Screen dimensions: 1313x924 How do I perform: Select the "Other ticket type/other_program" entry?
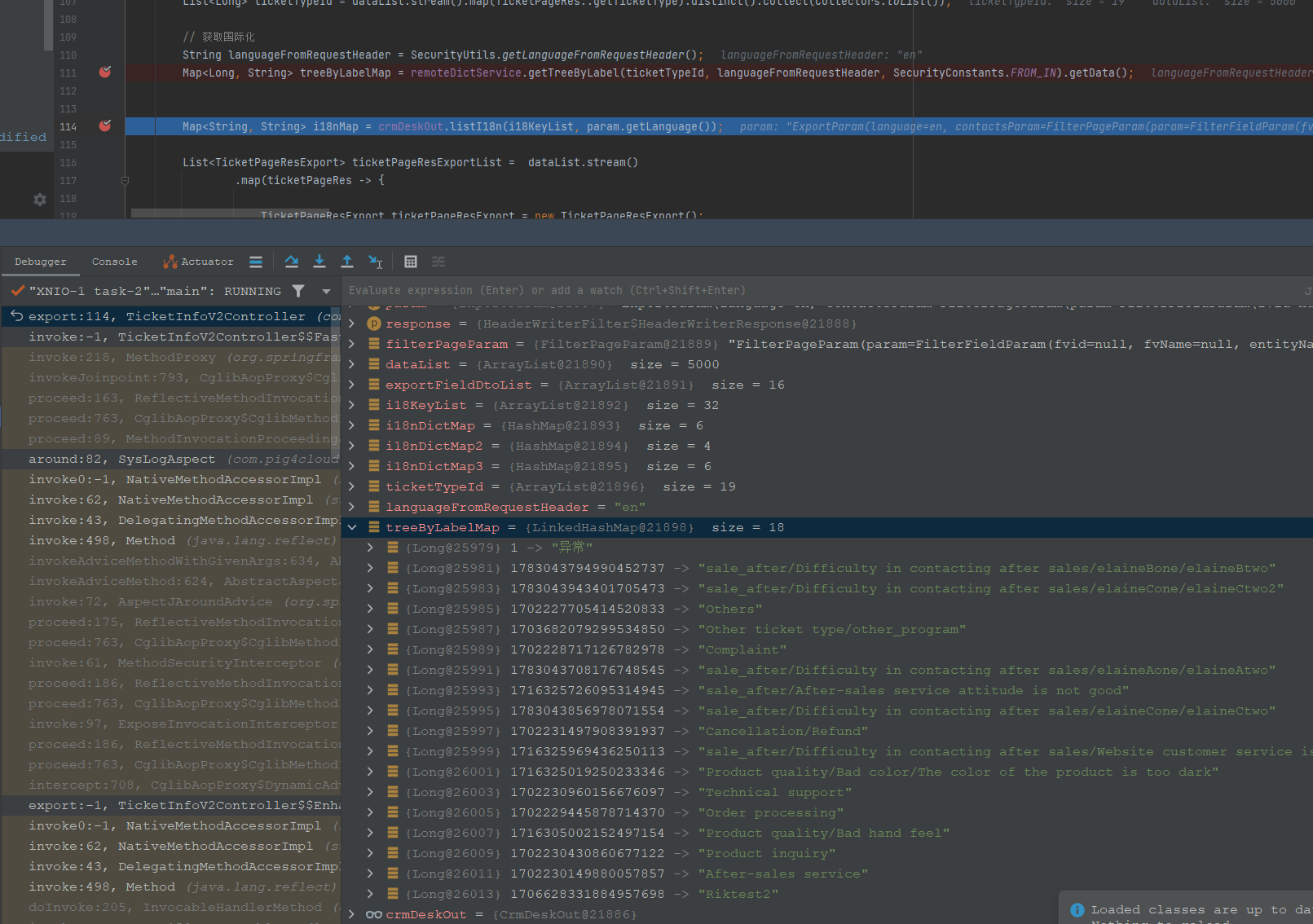pos(827,629)
